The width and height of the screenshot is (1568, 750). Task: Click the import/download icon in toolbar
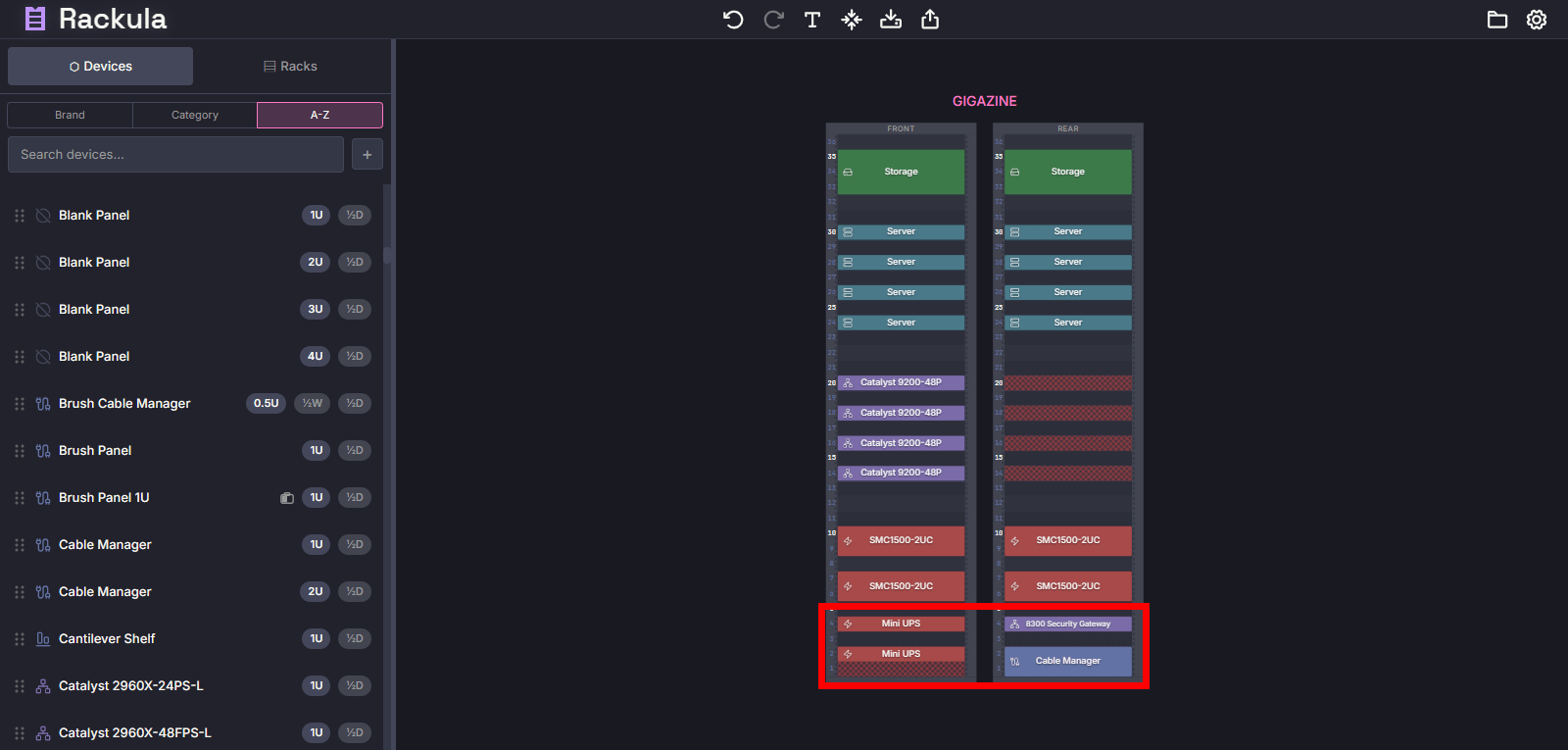pos(891,20)
